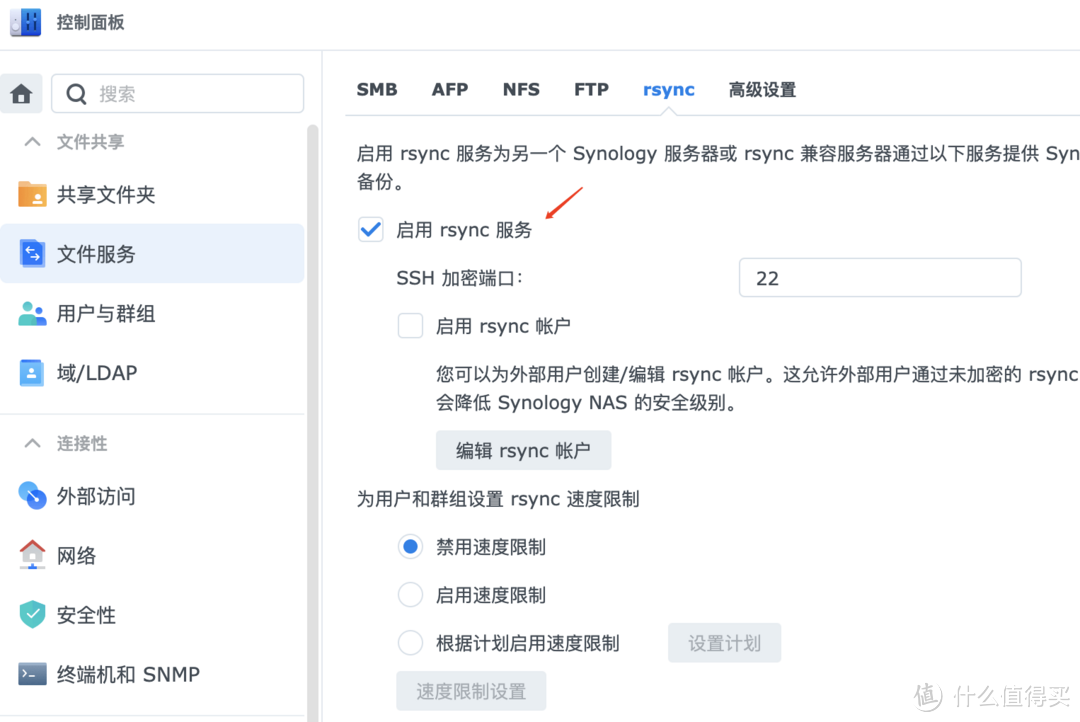Open the User & Group icon
The height and width of the screenshot is (722, 1080).
(x=32, y=313)
